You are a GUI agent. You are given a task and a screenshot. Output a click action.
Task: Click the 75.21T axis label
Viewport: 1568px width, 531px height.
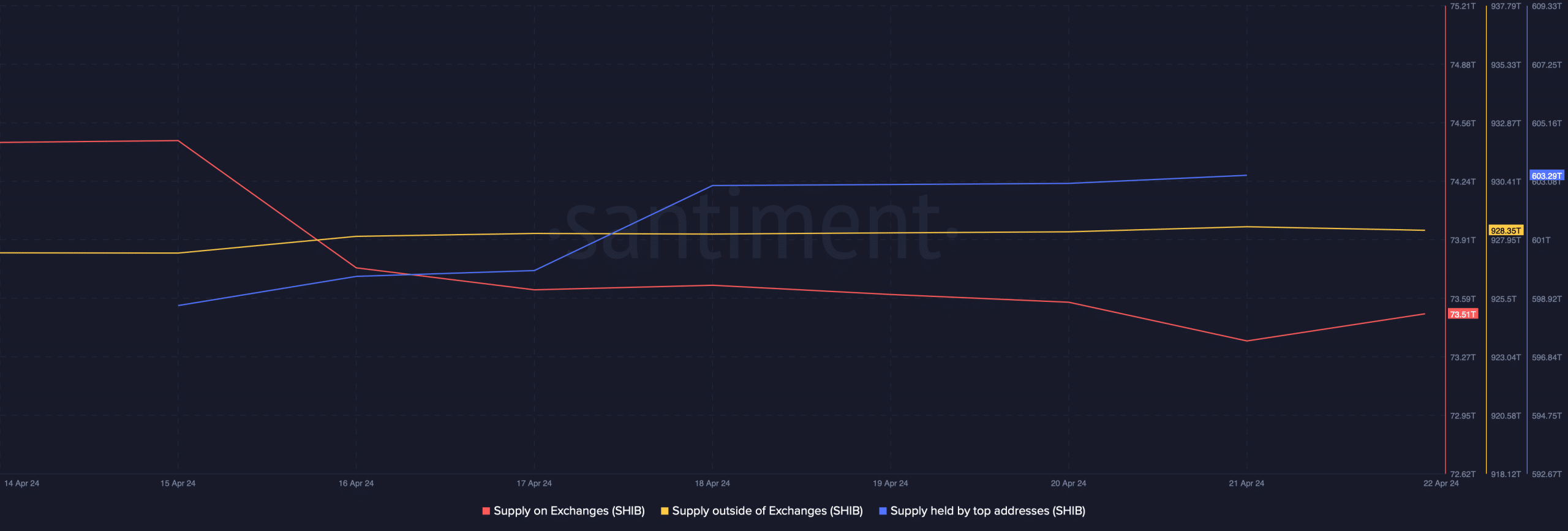pos(1463,6)
